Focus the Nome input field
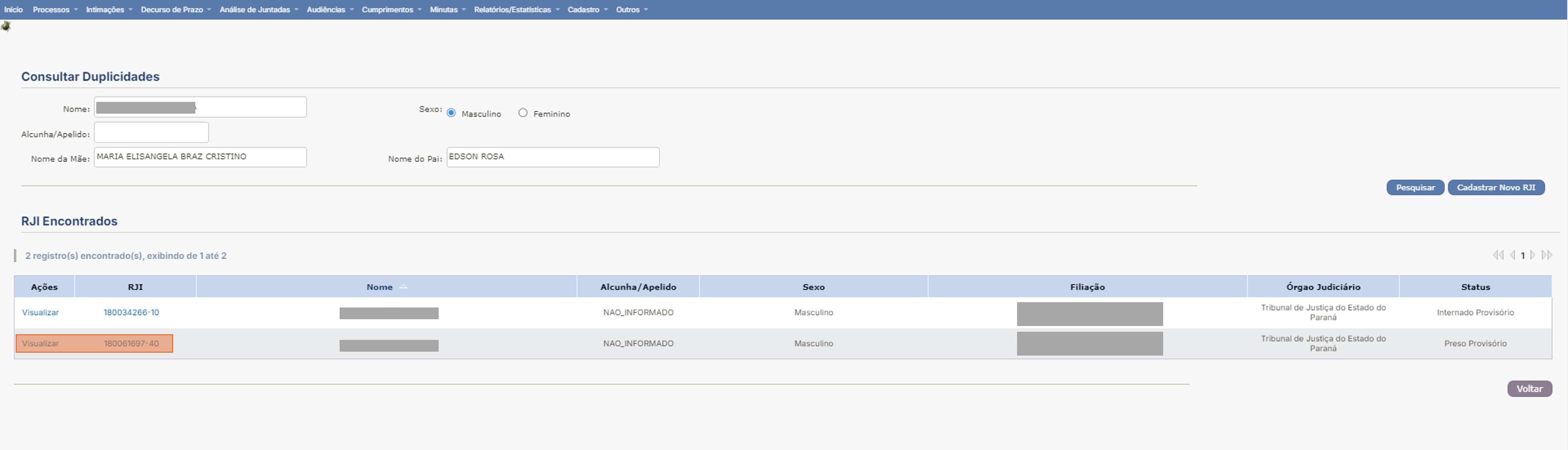Screen dimensions: 1568x450 200,107
